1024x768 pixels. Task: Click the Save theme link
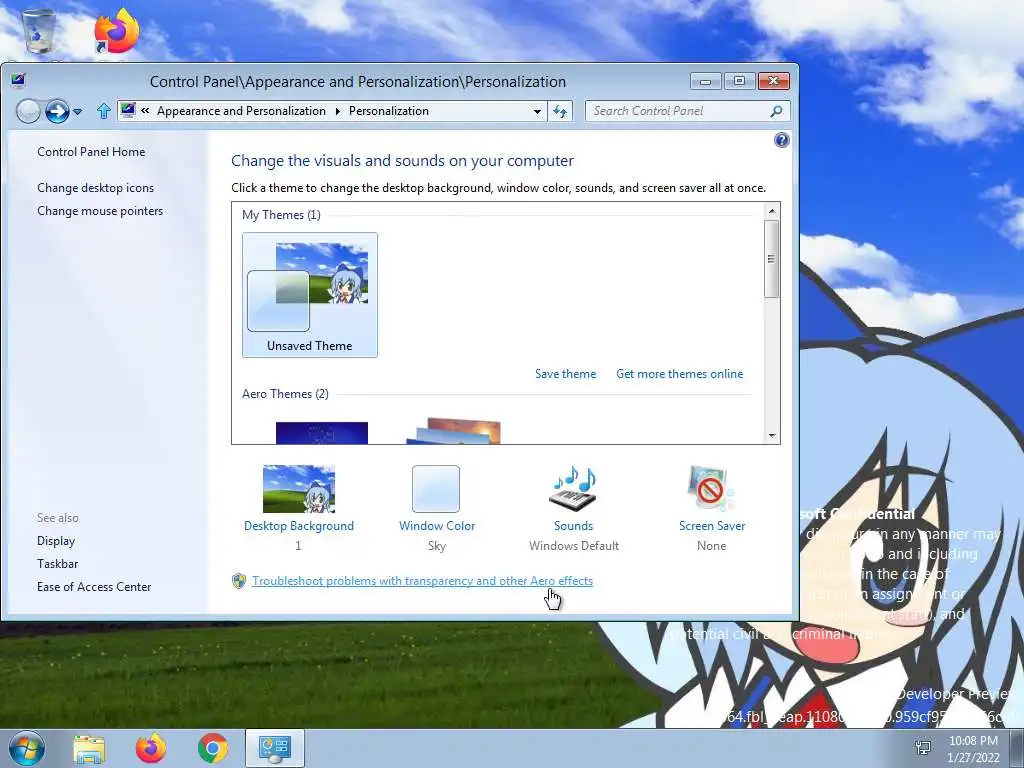pos(566,374)
